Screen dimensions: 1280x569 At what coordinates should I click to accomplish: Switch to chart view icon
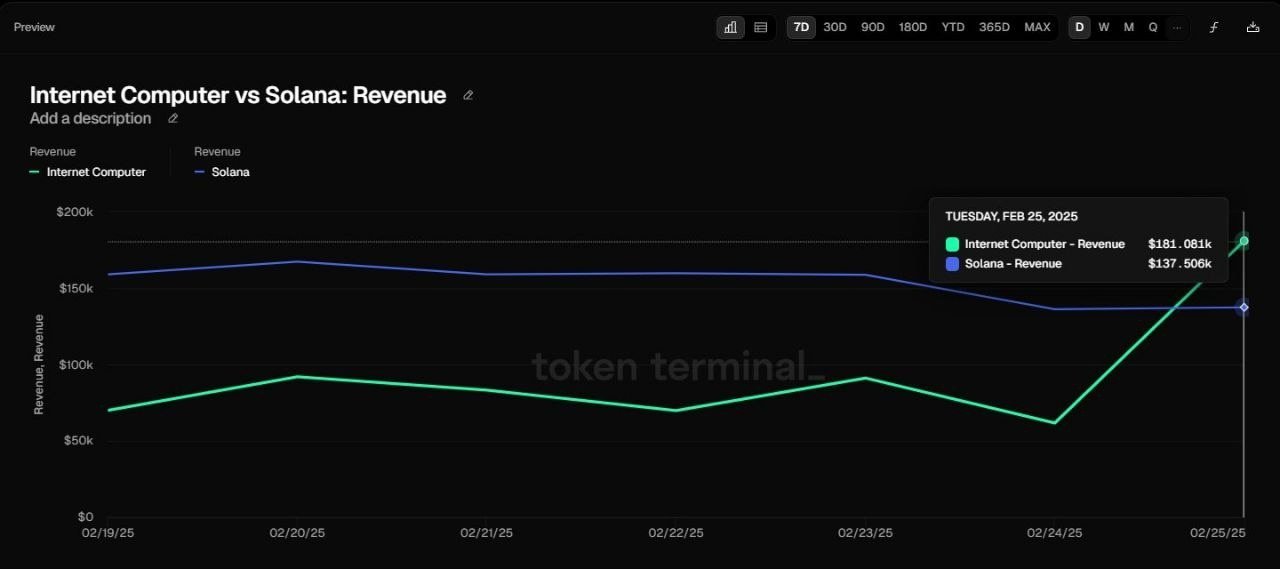pyautogui.click(x=731, y=27)
